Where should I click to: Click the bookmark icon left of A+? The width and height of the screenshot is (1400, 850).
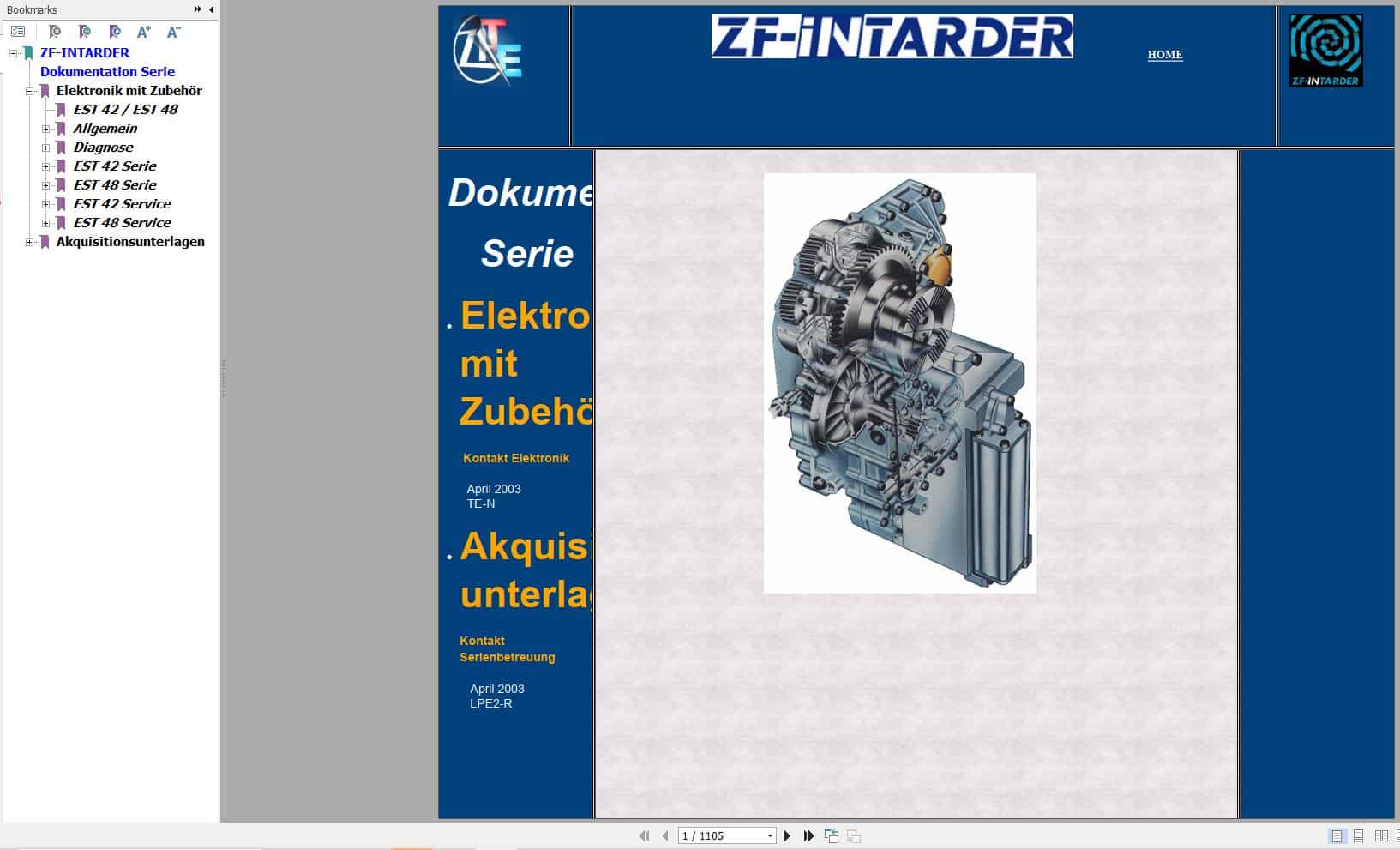point(115,32)
